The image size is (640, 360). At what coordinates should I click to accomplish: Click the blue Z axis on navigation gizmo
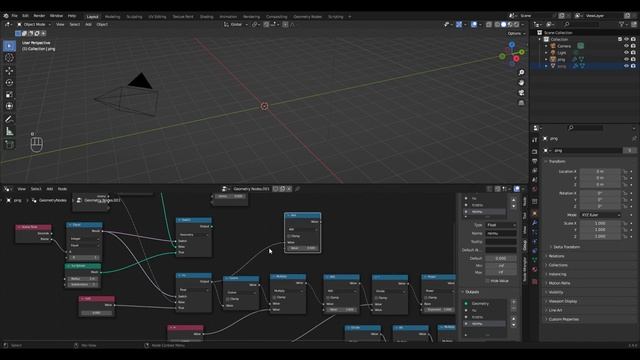coord(512,44)
